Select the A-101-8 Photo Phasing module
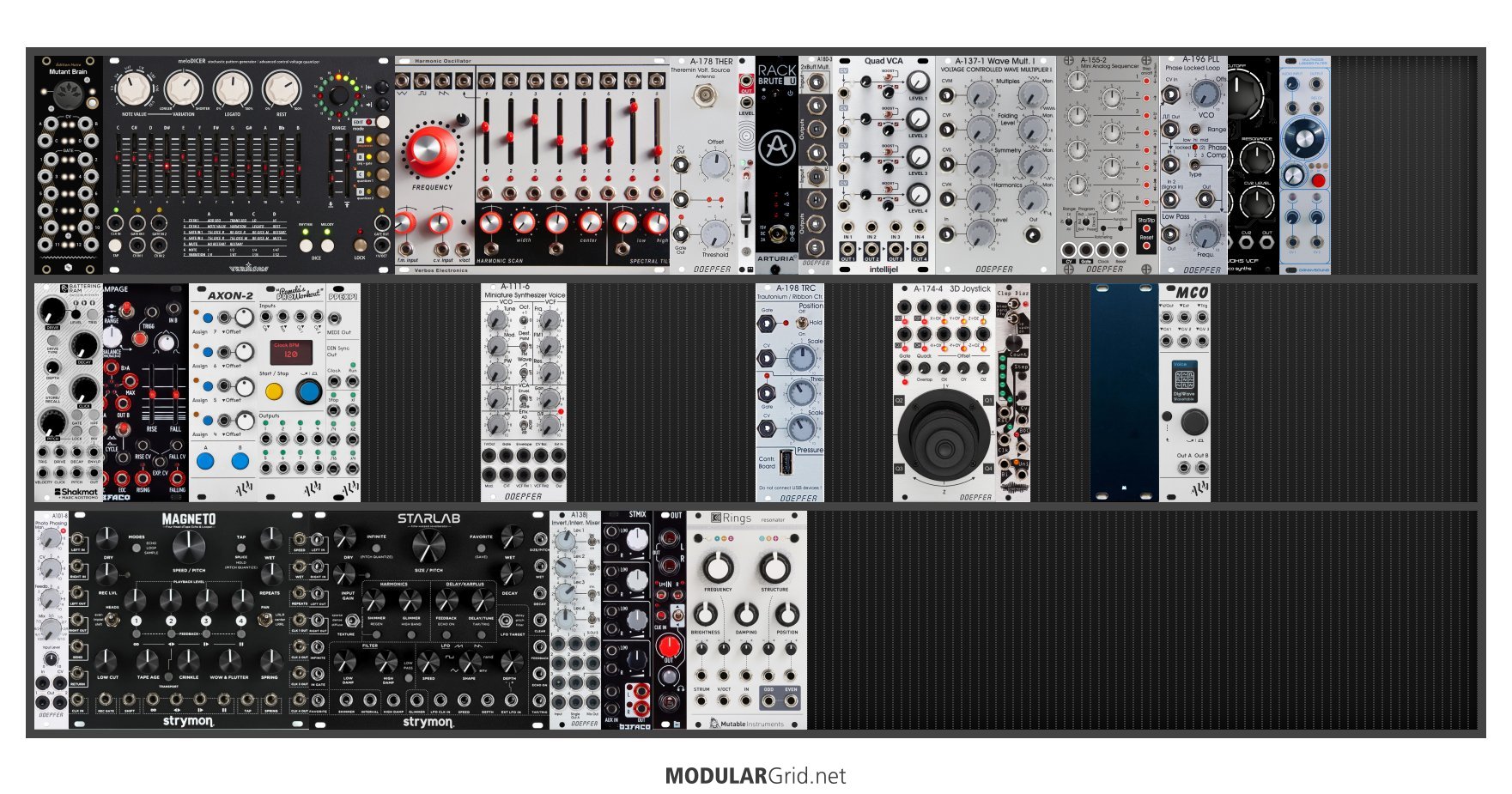Viewport: 1512px width, 794px height. (52, 620)
